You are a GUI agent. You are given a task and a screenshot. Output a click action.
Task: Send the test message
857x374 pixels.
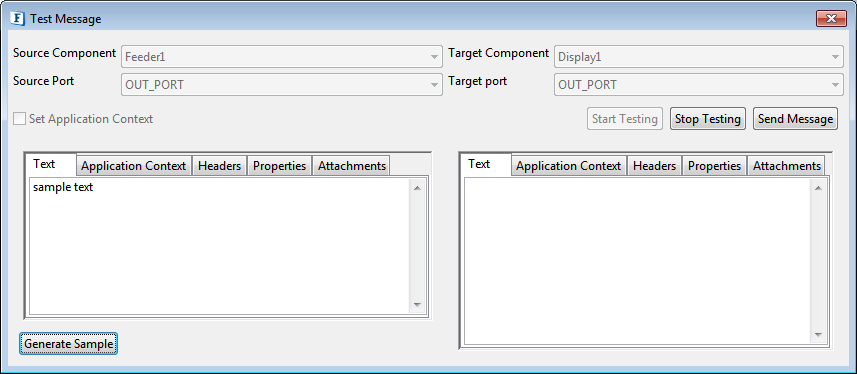pos(795,119)
